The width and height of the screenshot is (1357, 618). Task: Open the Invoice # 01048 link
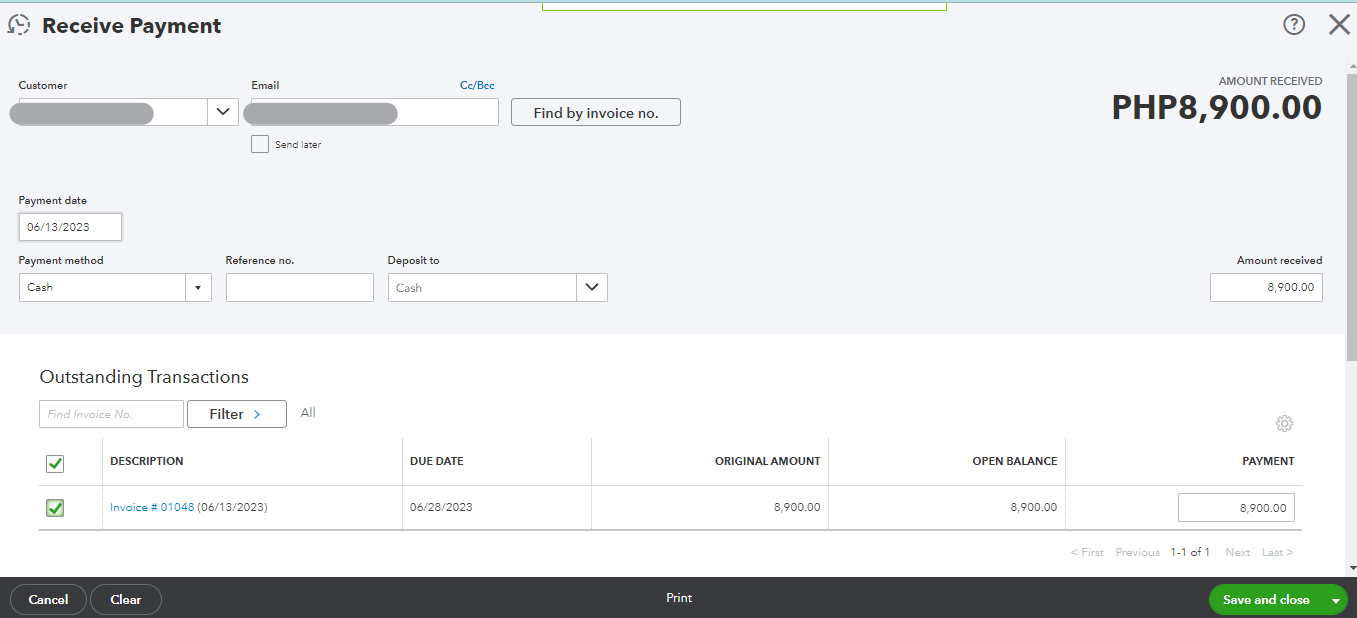pyautogui.click(x=152, y=507)
